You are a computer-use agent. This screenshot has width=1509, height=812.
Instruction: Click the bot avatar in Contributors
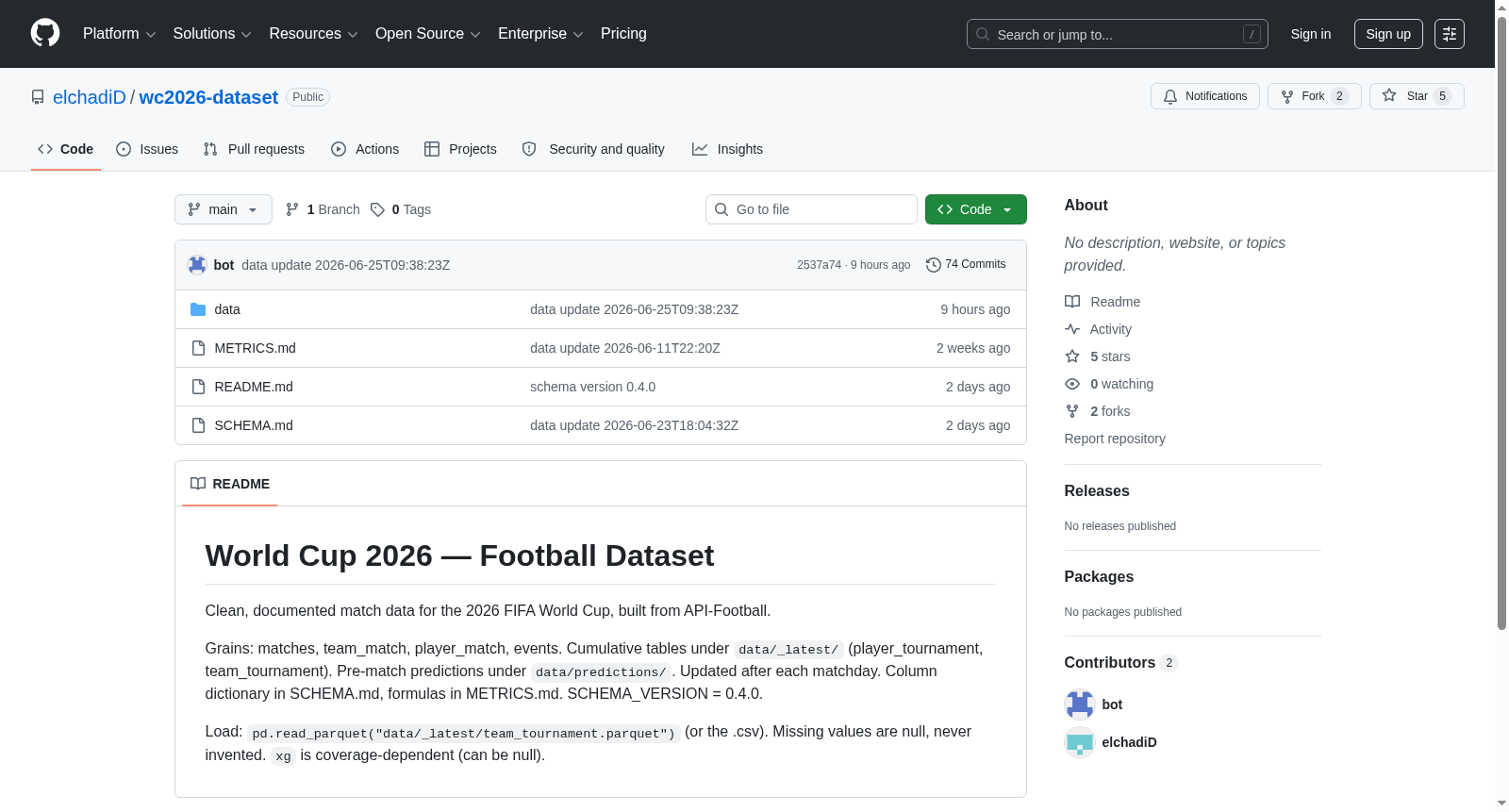pos(1079,704)
